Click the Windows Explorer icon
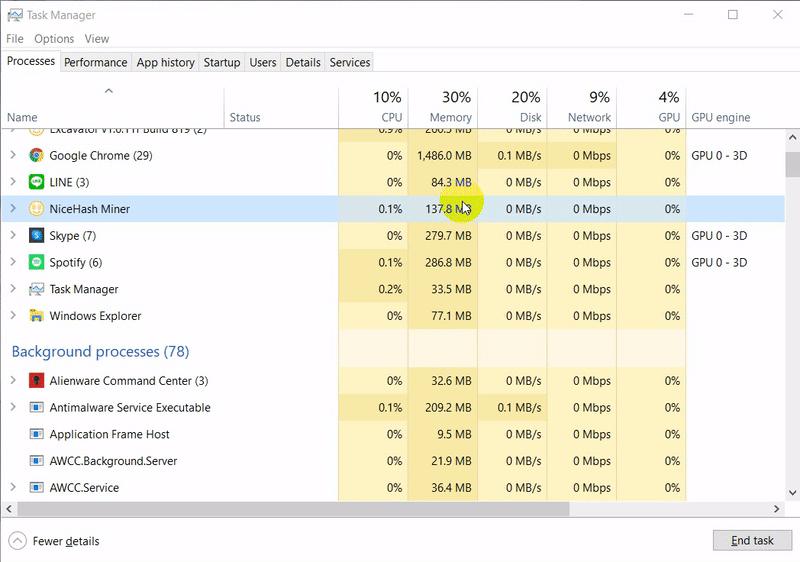The width and height of the screenshot is (800, 562). [x=36, y=316]
